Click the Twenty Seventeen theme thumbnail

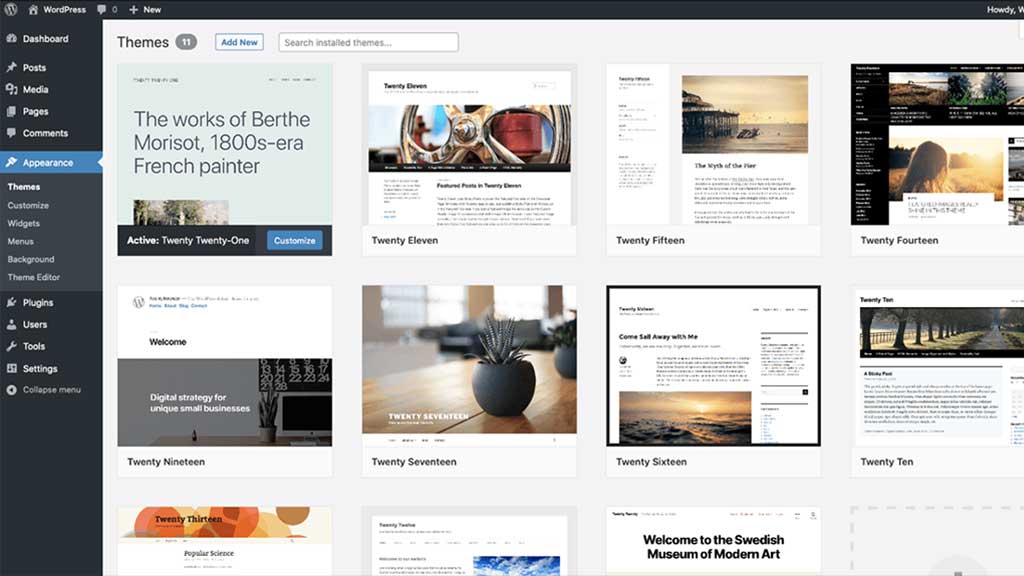pyautogui.click(x=470, y=366)
